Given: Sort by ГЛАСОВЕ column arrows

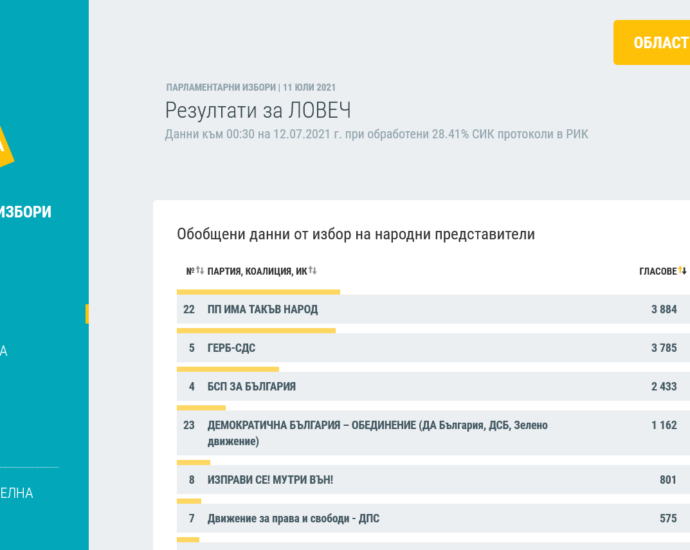Looking at the screenshot, I should pos(682,271).
